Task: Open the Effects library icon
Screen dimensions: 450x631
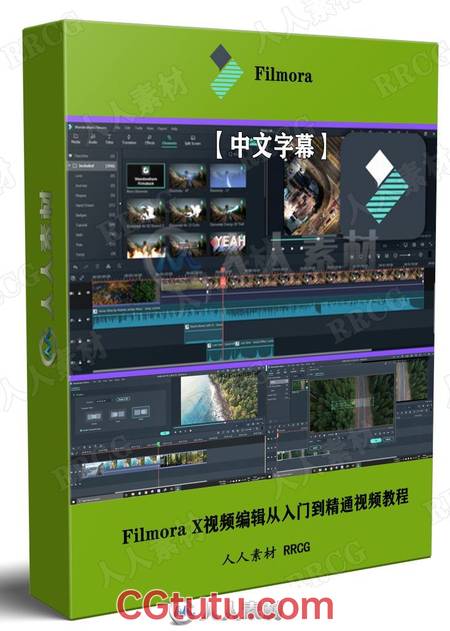Action: [x=149, y=140]
